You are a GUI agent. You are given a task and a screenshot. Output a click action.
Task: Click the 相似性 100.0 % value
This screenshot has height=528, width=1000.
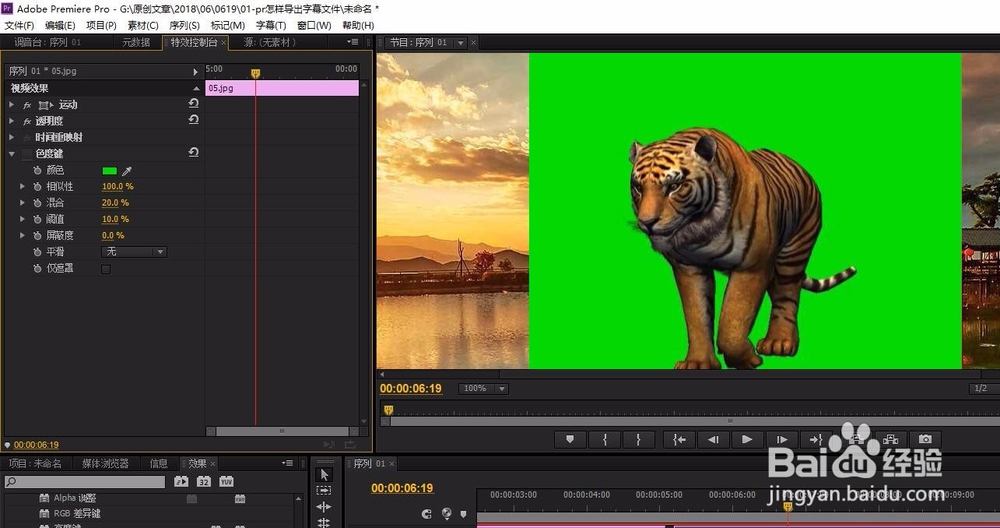point(117,186)
